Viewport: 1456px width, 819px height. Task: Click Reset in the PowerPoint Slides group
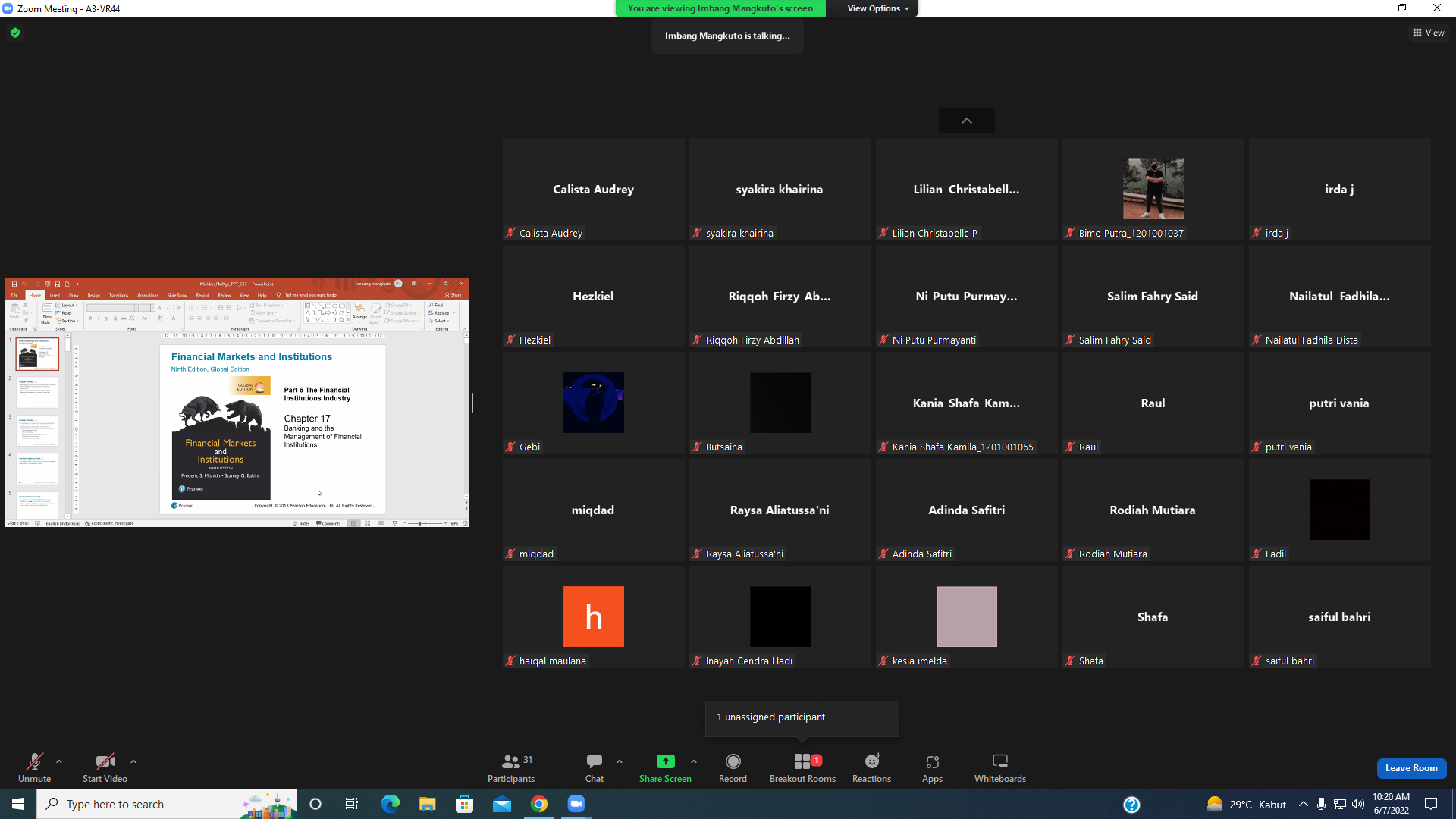pyautogui.click(x=64, y=313)
